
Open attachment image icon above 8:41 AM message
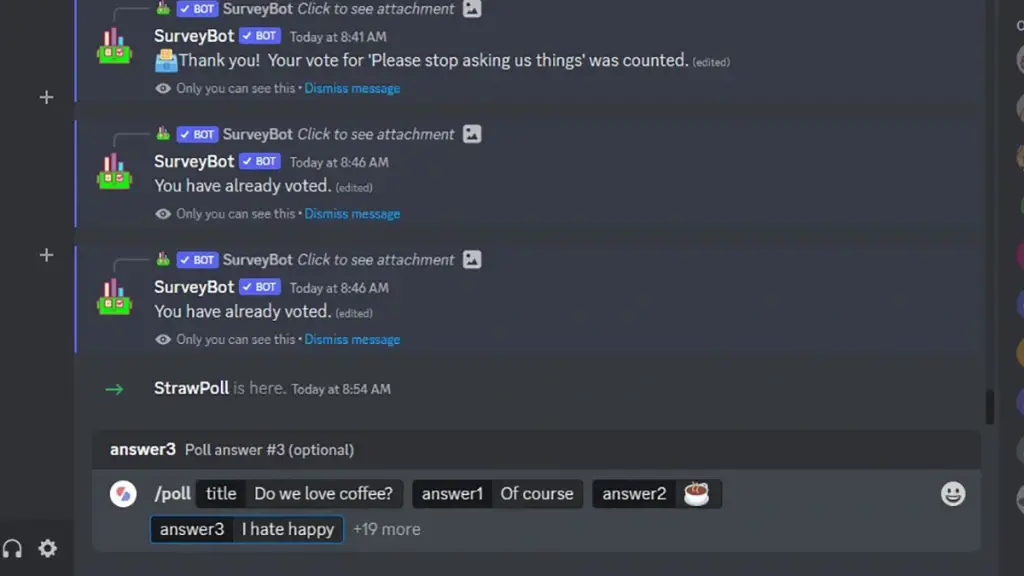(x=472, y=8)
